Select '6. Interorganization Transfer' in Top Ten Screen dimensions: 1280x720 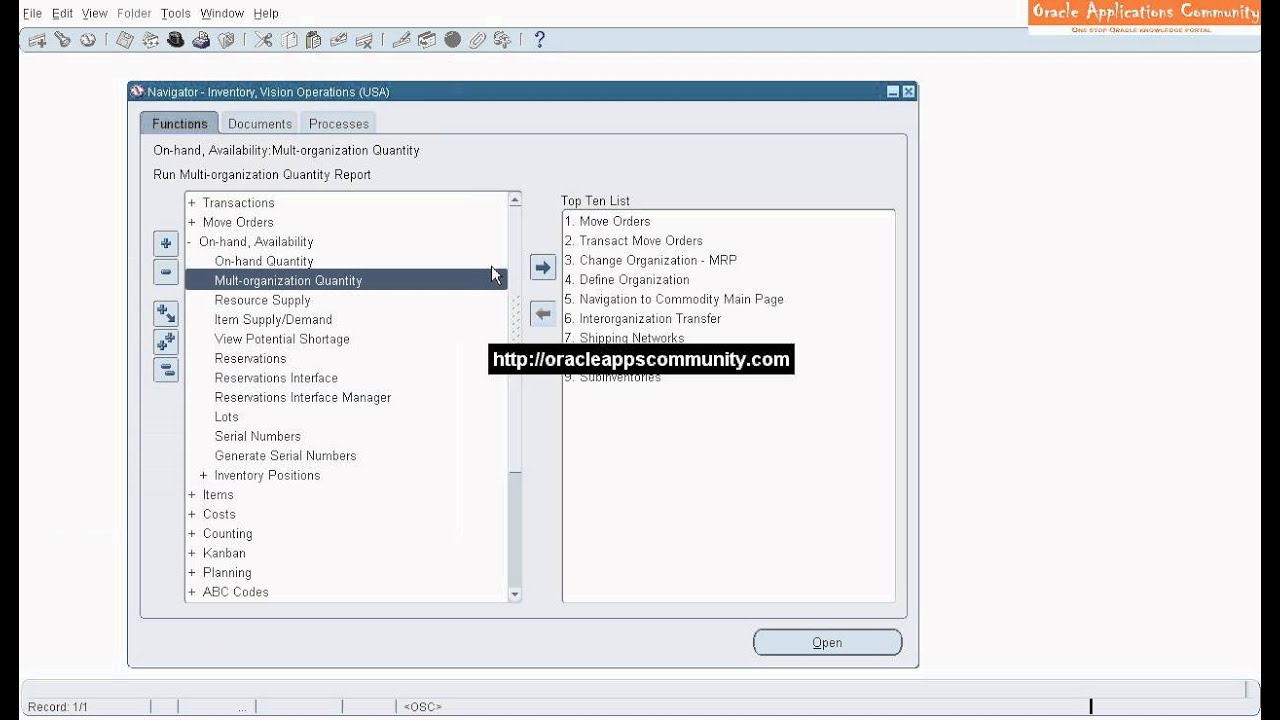pos(643,319)
